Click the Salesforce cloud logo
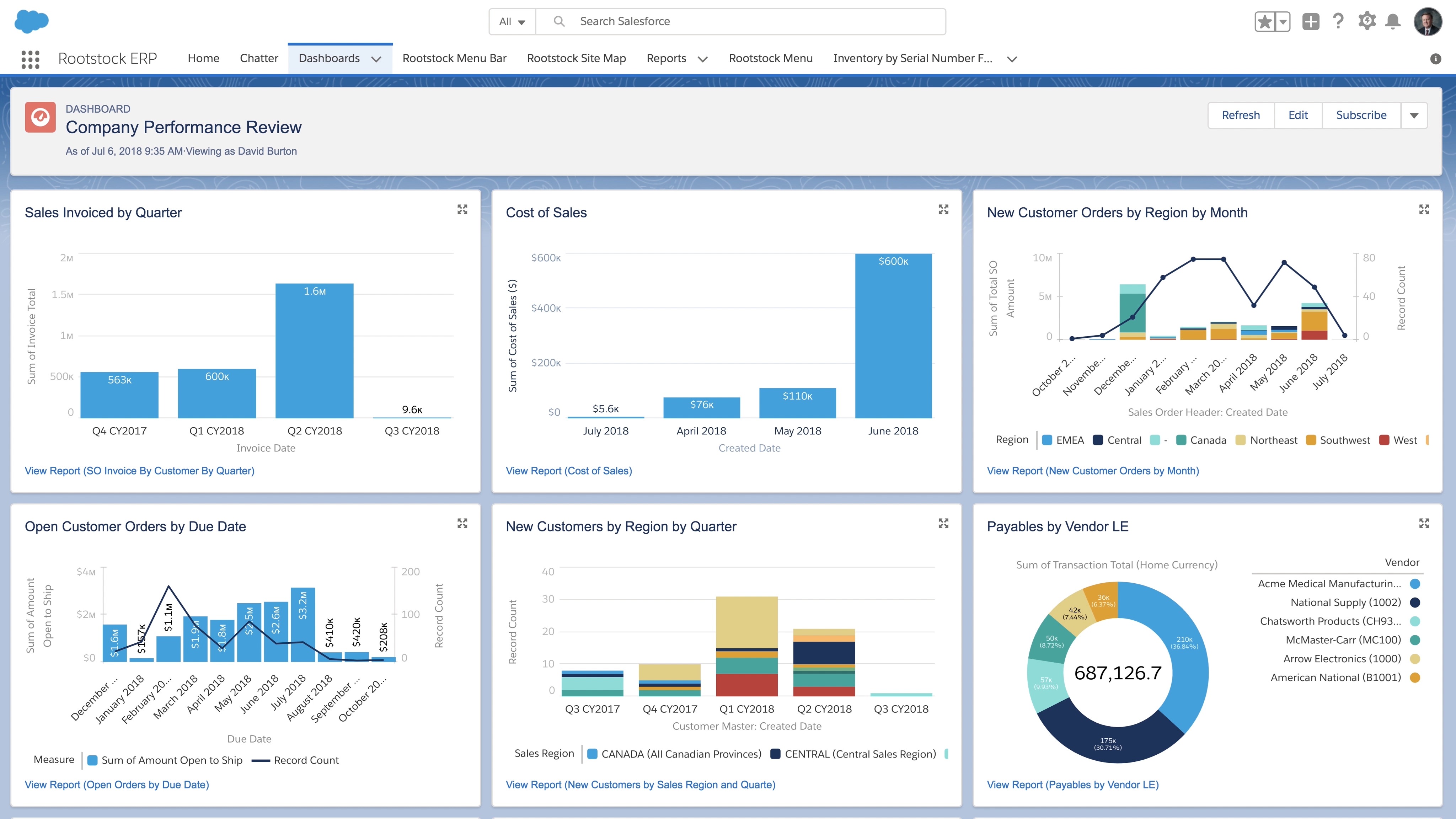 [x=32, y=22]
